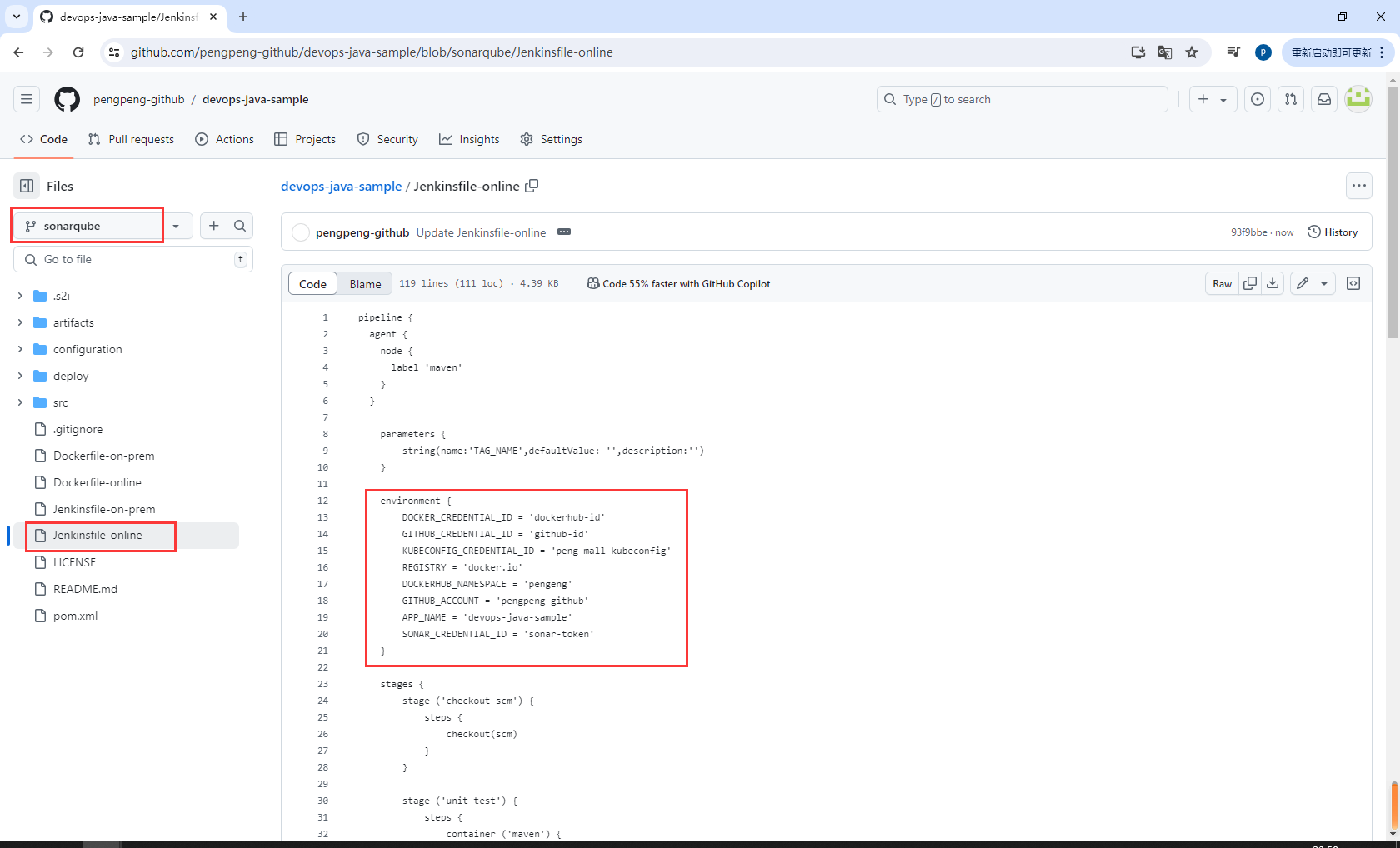Viewport: 1400px width, 848px height.
Task: Open the Security tab
Action: coord(387,139)
